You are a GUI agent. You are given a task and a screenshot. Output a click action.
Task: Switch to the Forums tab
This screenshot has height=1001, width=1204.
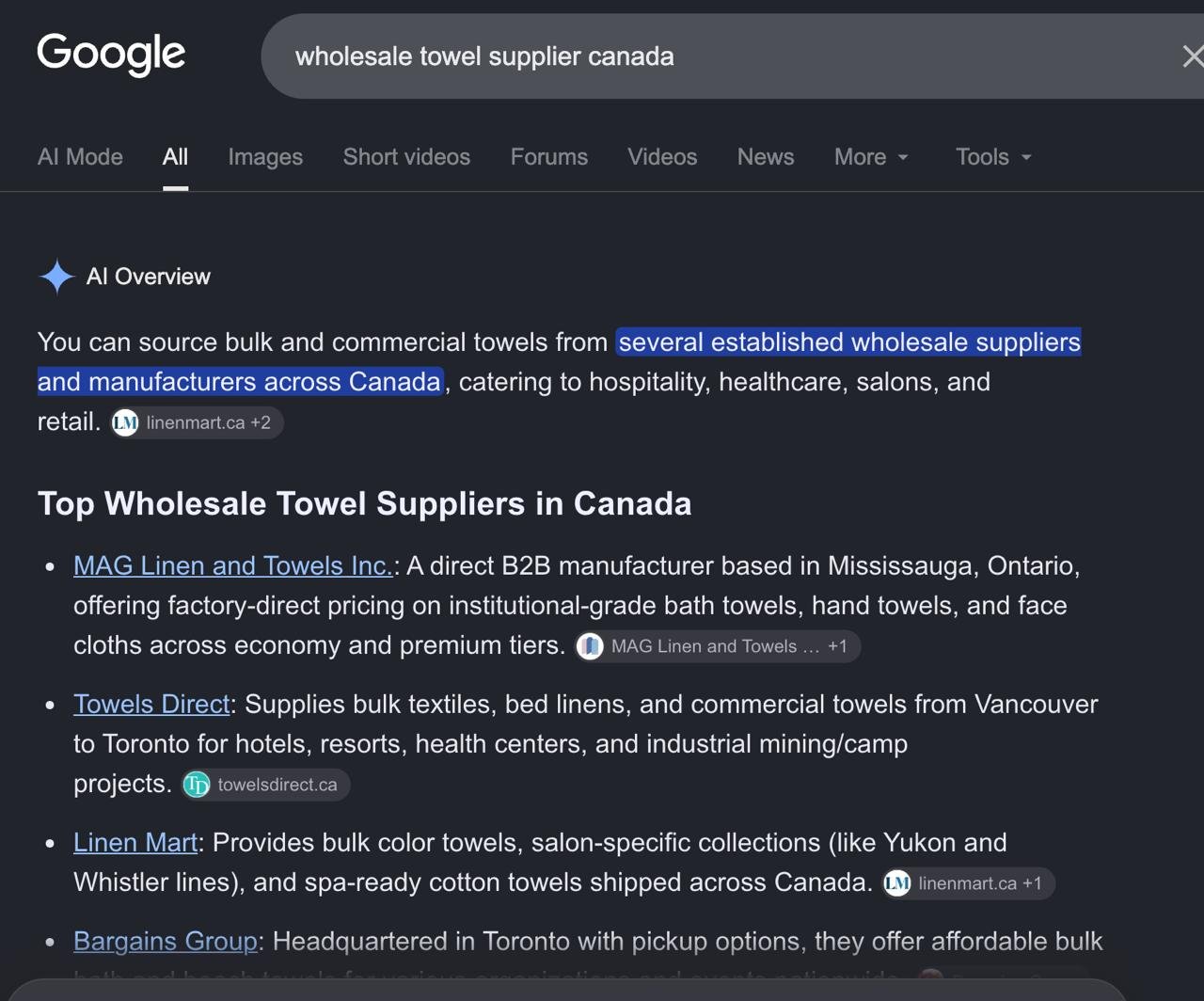click(x=549, y=157)
